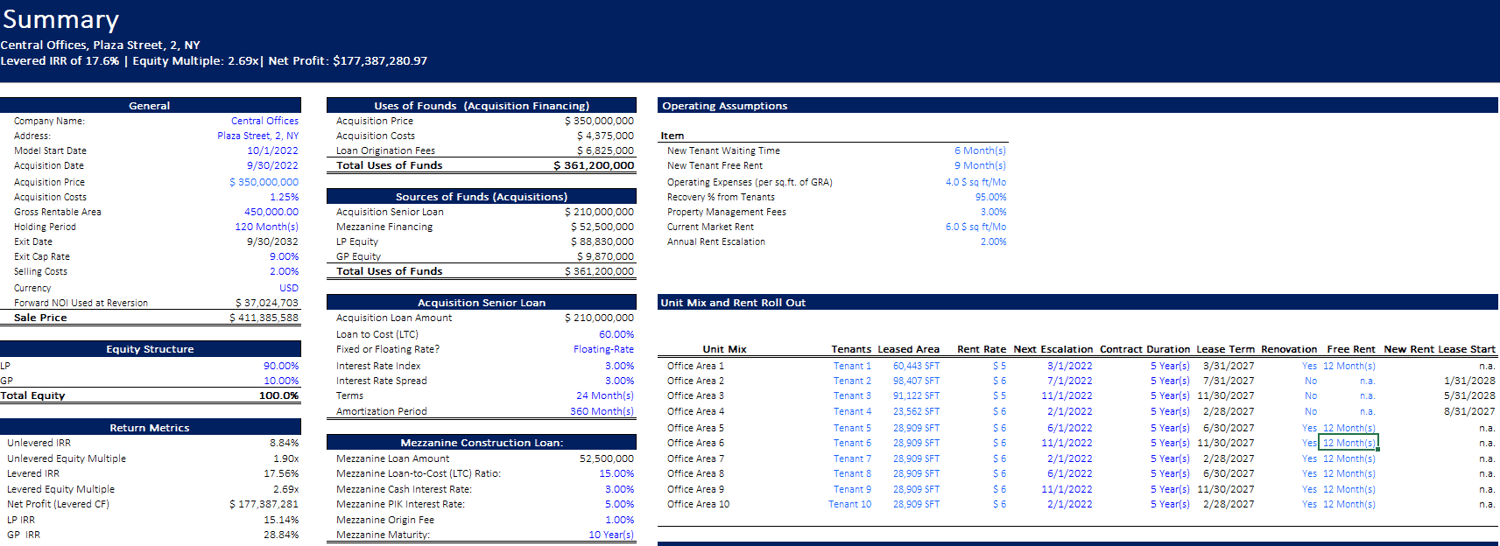Click the senior loan Terms value 24 Month(s)
1500x546 pixels.
[x=605, y=396]
